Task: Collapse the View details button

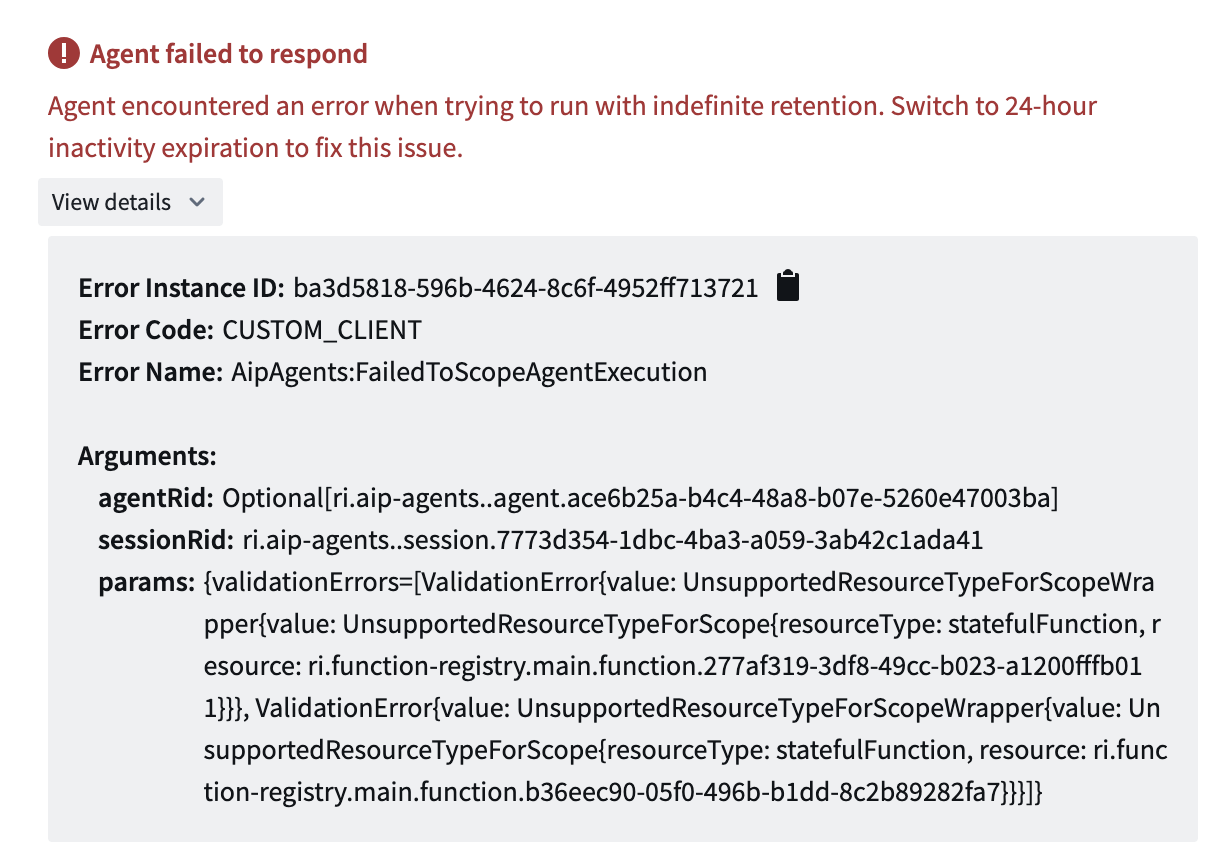Action: [x=130, y=202]
